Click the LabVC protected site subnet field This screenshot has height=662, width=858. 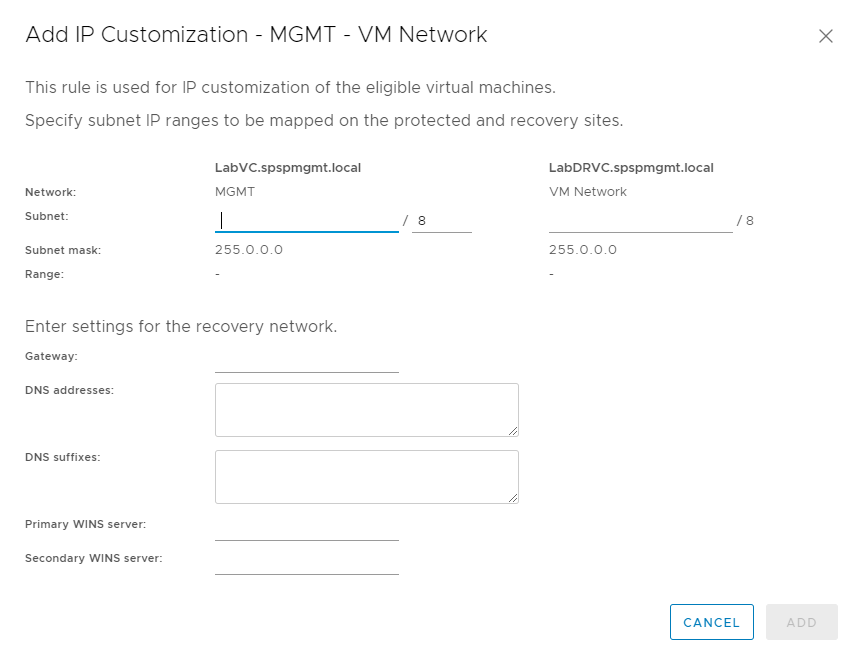306,220
